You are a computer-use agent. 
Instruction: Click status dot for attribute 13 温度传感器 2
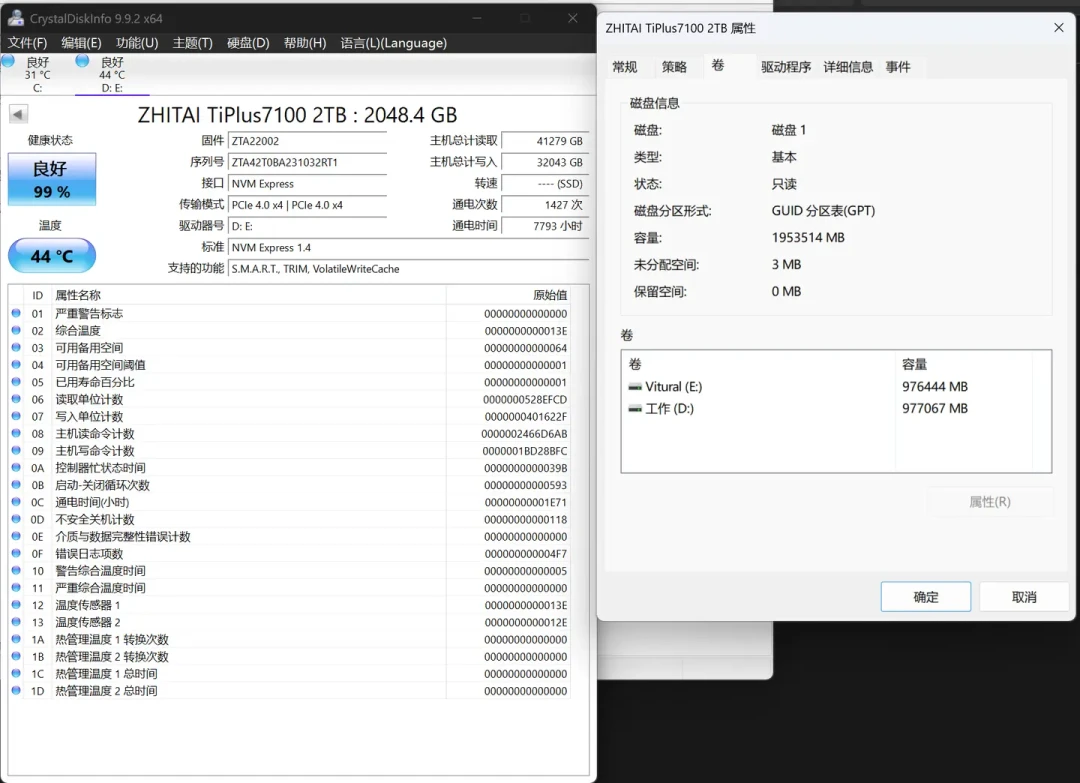click(x=16, y=622)
